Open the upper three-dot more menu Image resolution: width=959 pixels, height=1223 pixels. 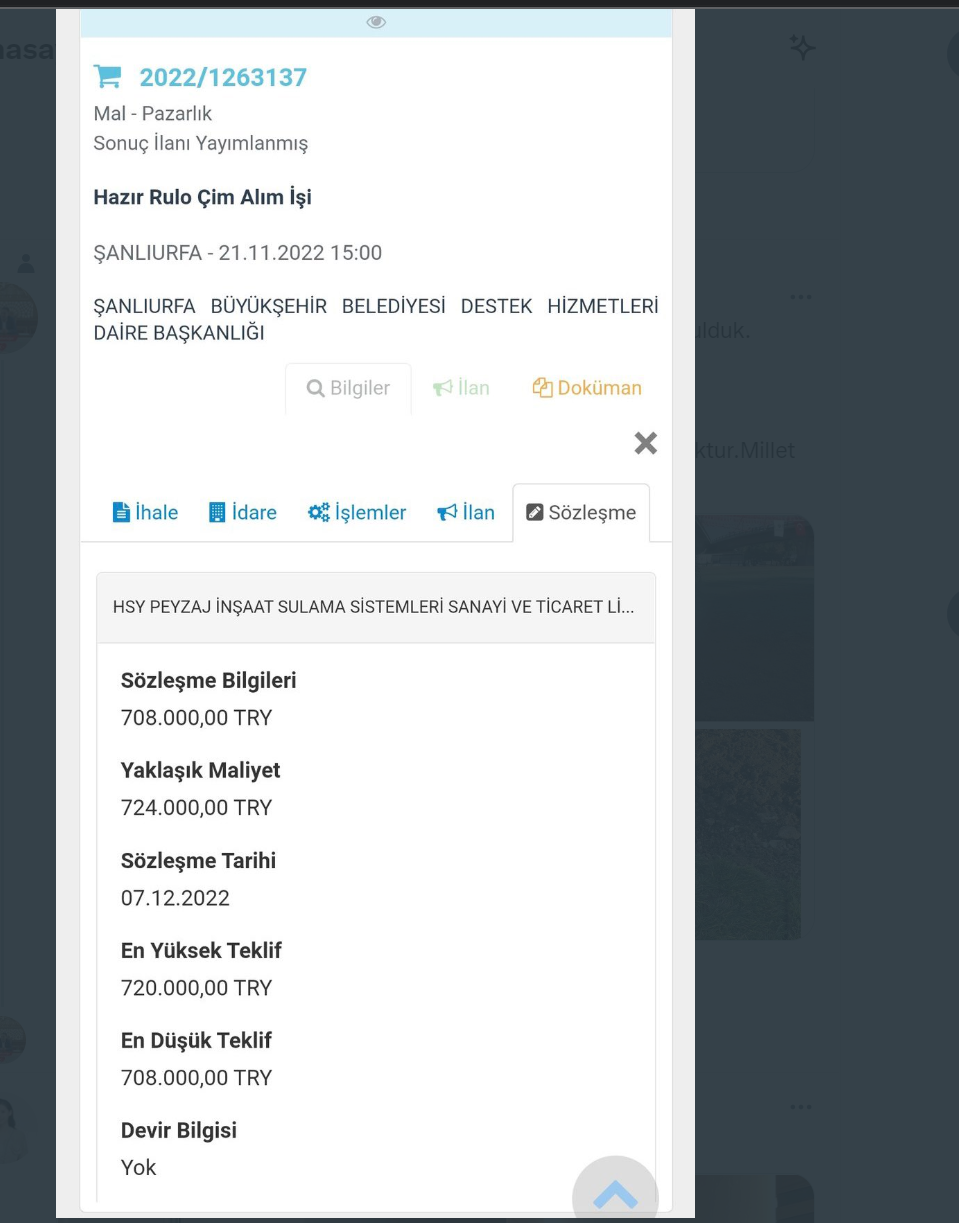(x=800, y=297)
